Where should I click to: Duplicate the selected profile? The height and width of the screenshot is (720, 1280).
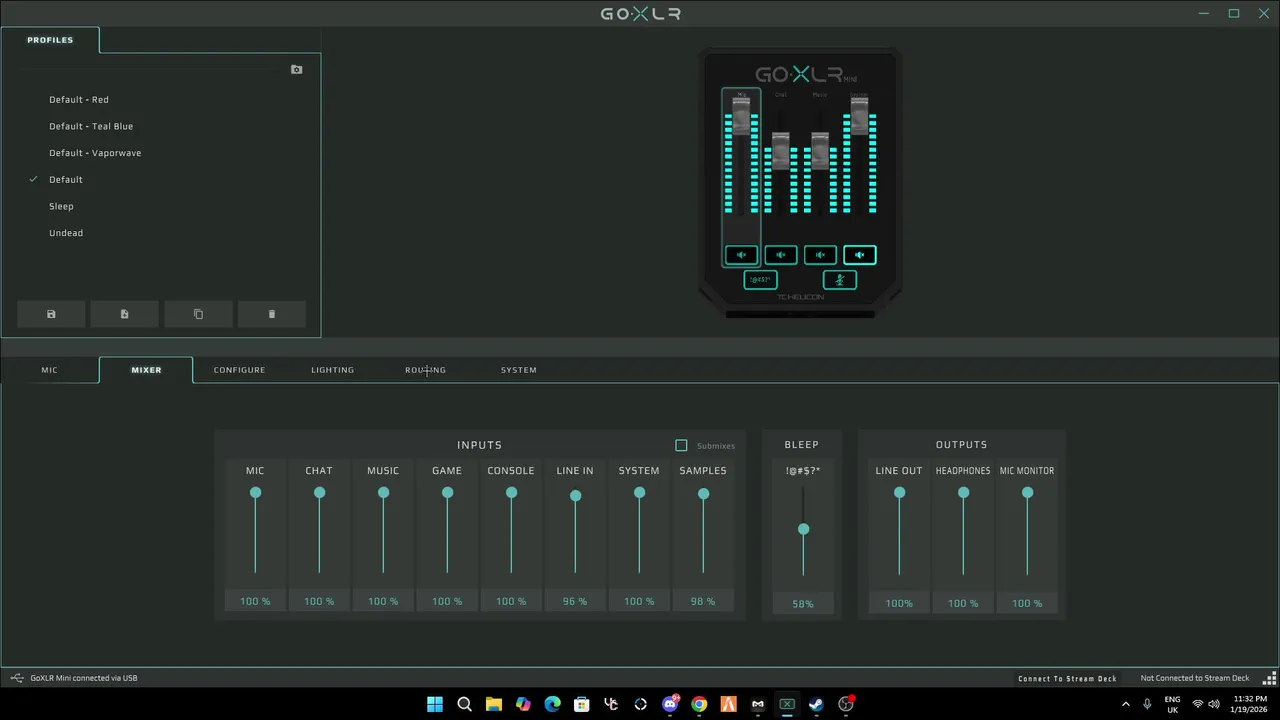coord(198,314)
